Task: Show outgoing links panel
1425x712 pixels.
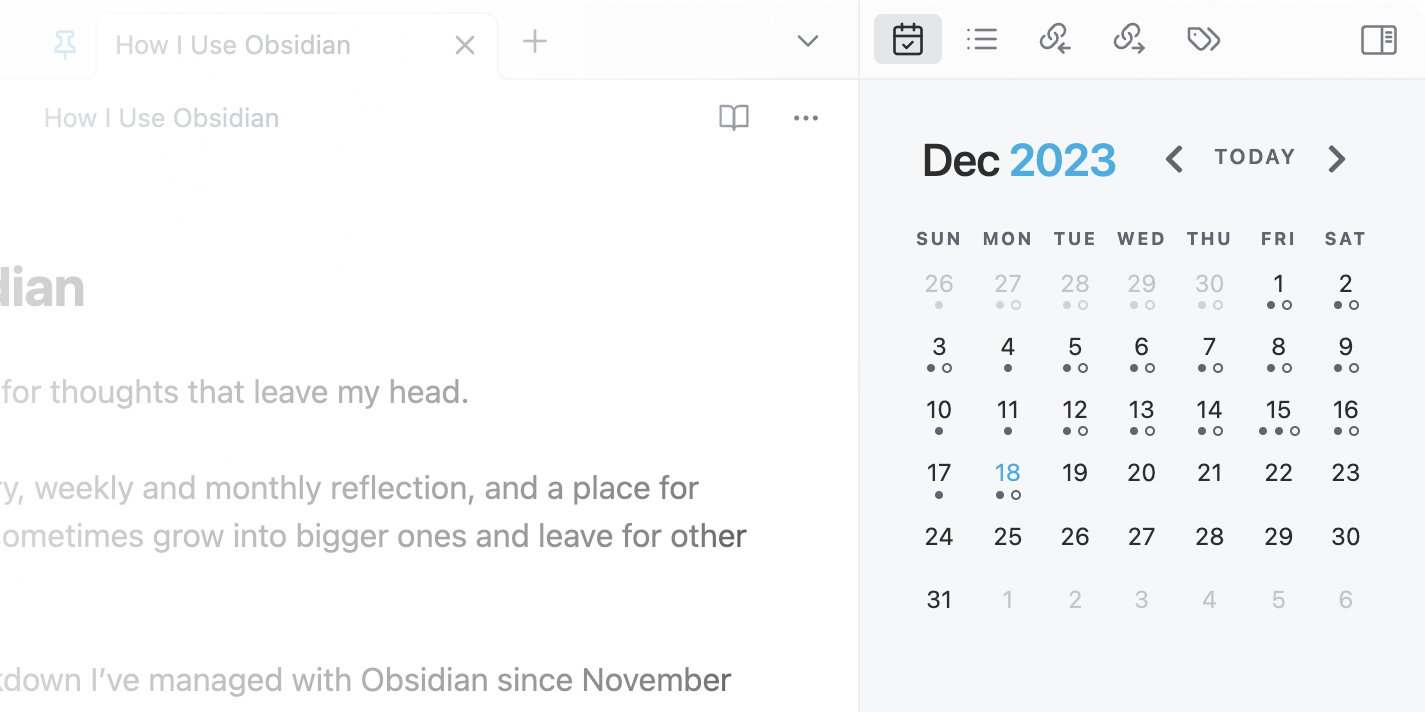Action: (x=1129, y=39)
